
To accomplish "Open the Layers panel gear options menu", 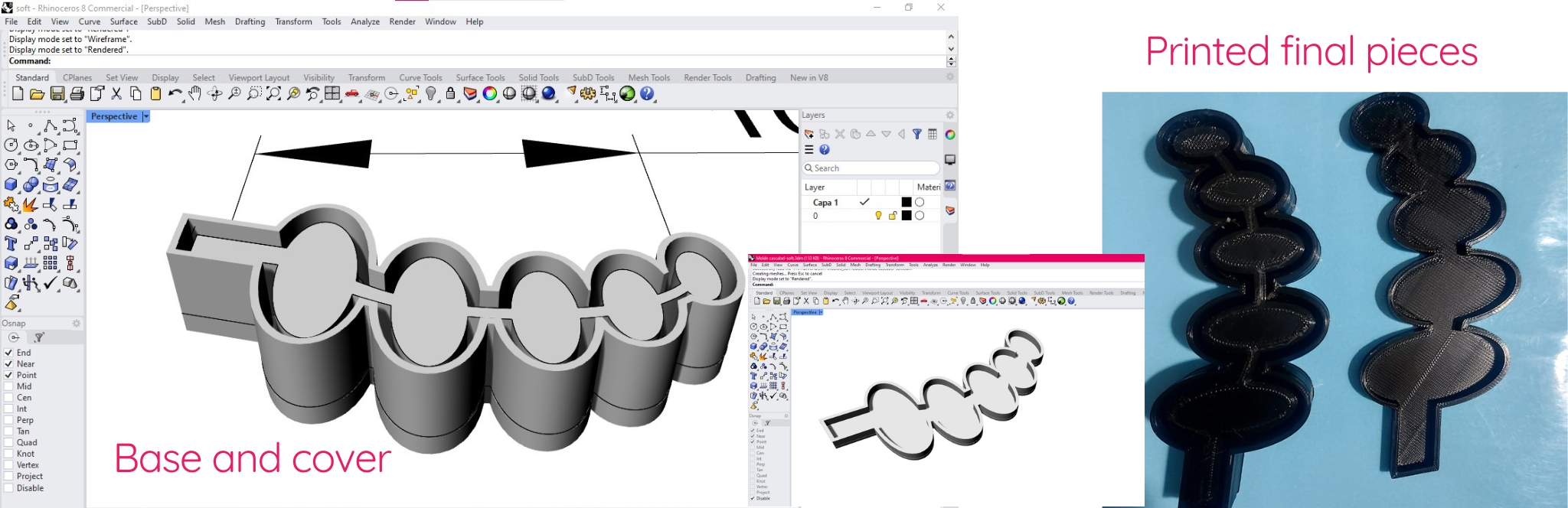I will (949, 116).
